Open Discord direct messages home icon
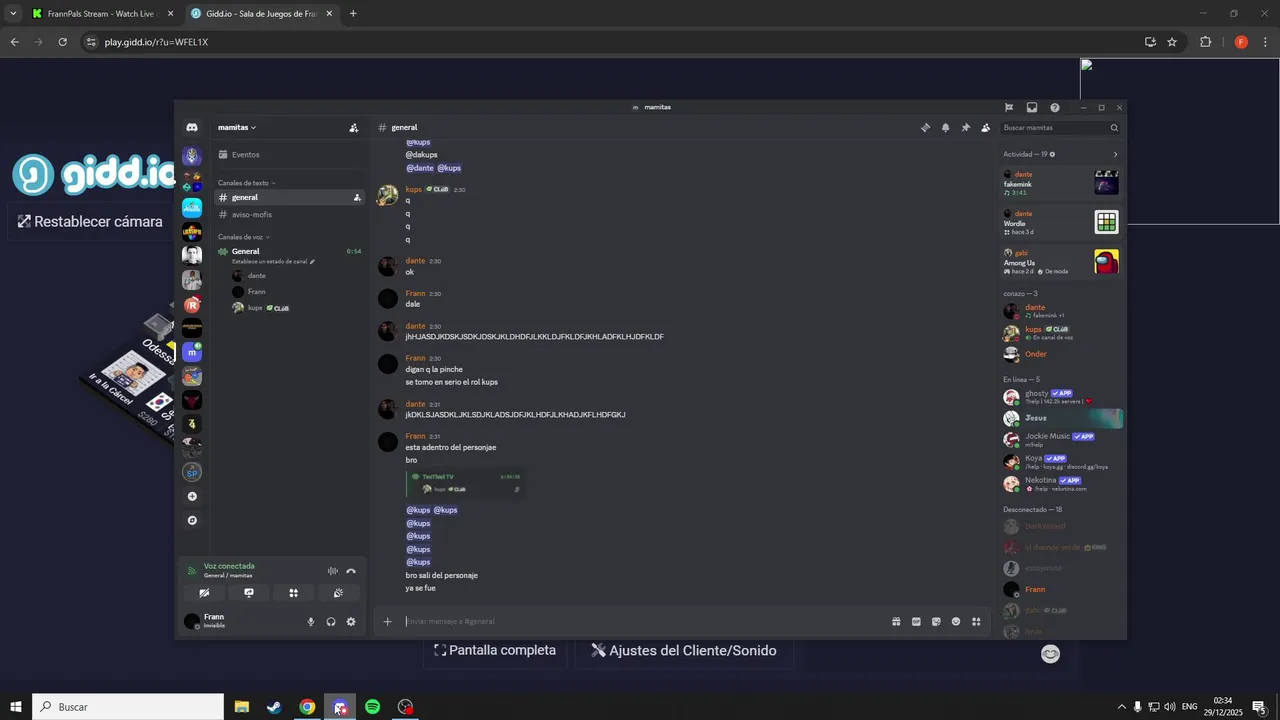This screenshot has height=720, width=1280. tap(192, 127)
